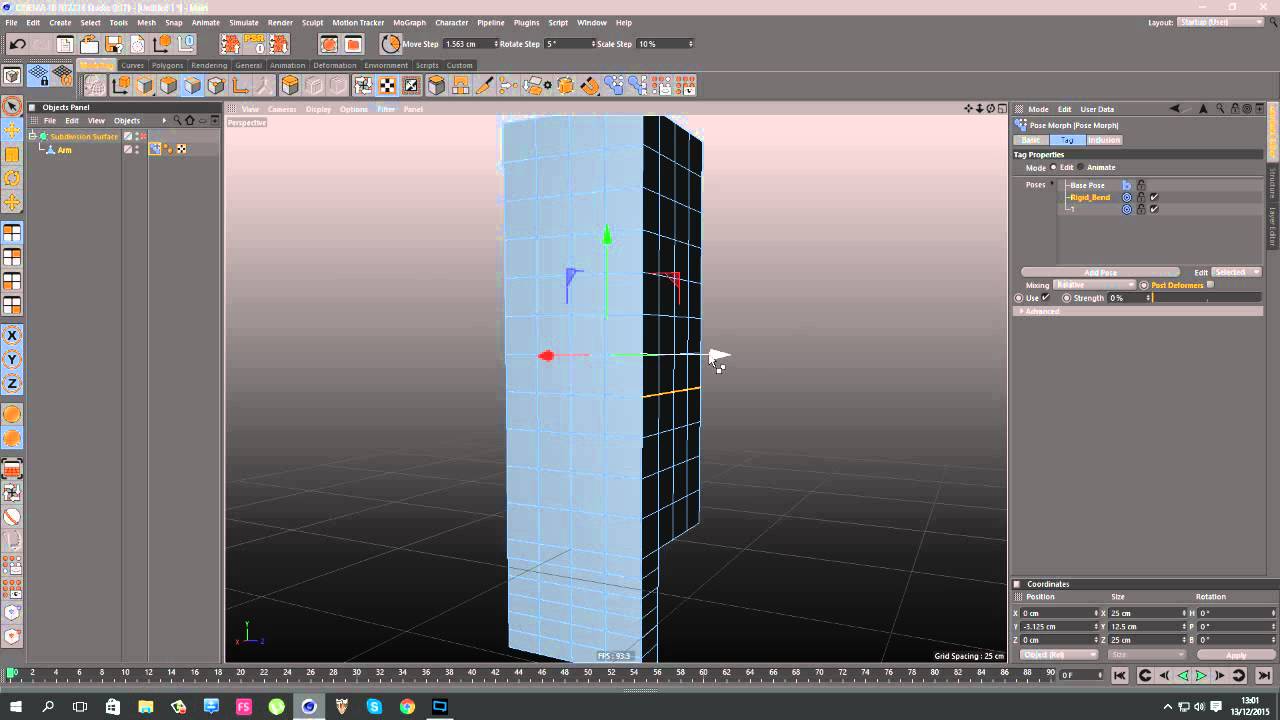
Task: Click the back arrow in attributes panel
Action: point(1174,109)
